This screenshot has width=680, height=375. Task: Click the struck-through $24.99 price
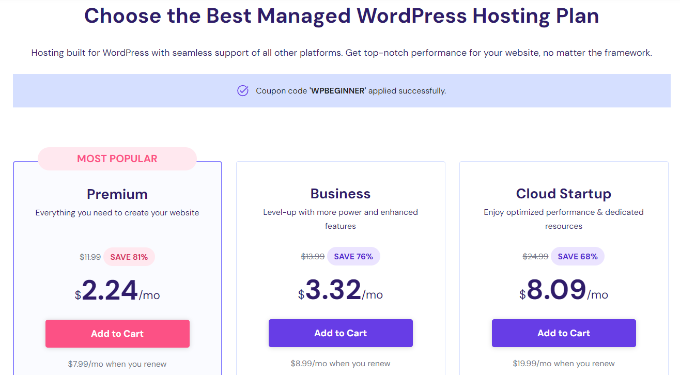[x=536, y=256]
